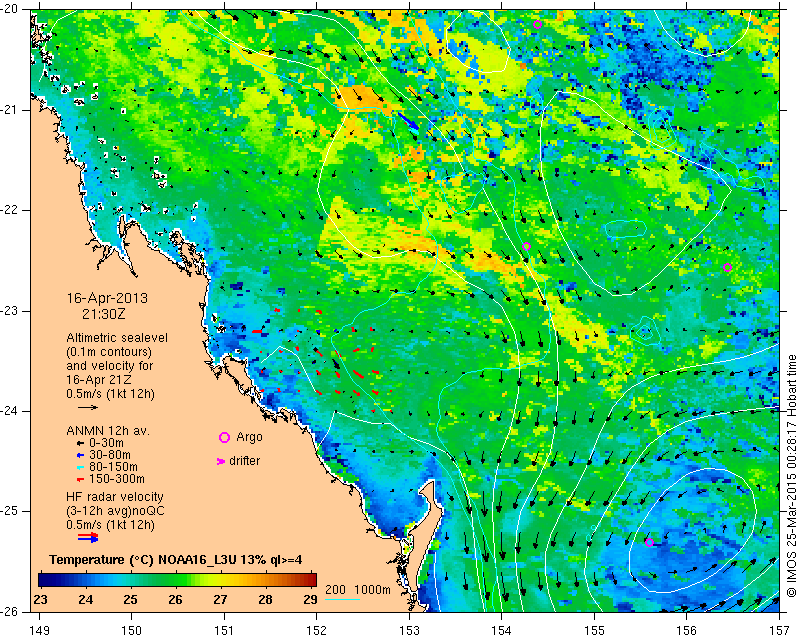The image size is (800, 640).
Task: Click the 'Altimetric sealevel' legend text
Action: coord(117,338)
